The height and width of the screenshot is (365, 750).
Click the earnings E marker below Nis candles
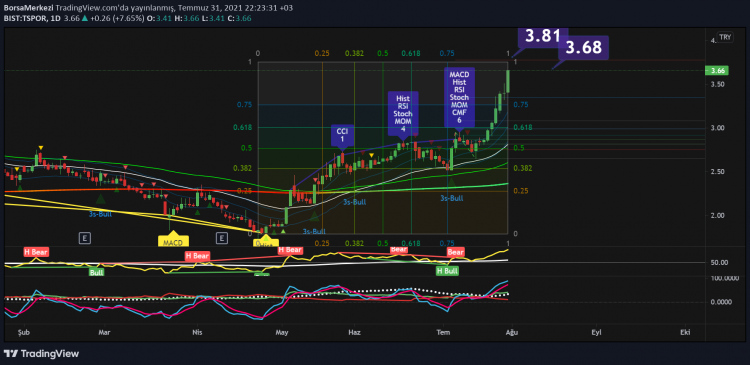(x=221, y=237)
